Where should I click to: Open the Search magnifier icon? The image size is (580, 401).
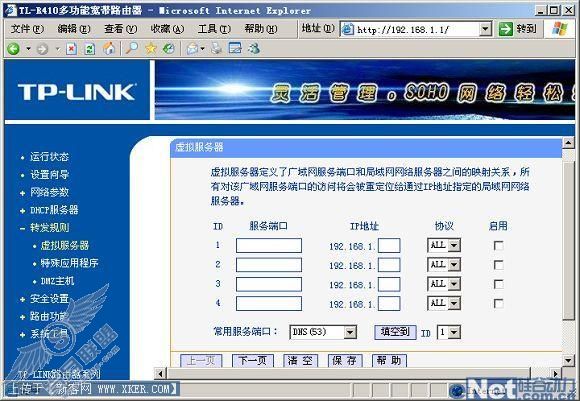(x=131, y=48)
